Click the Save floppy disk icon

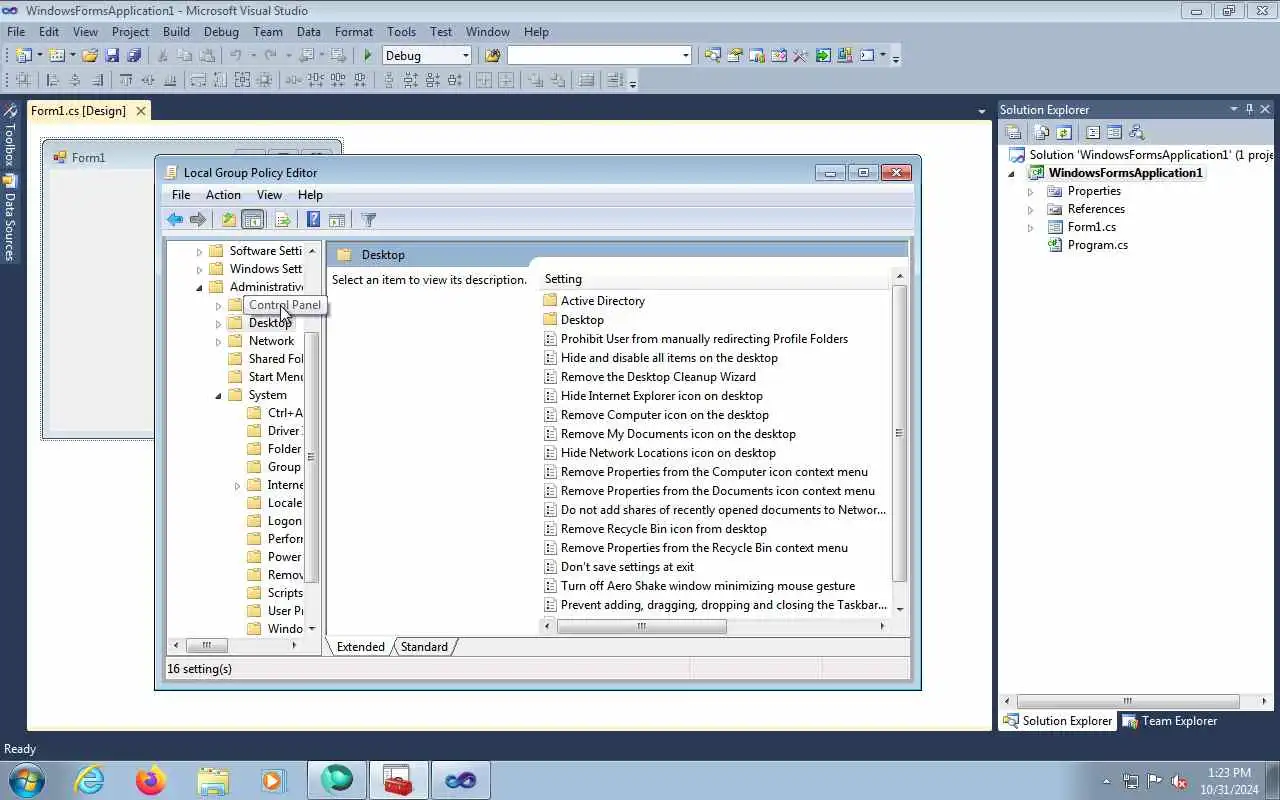click(x=112, y=56)
